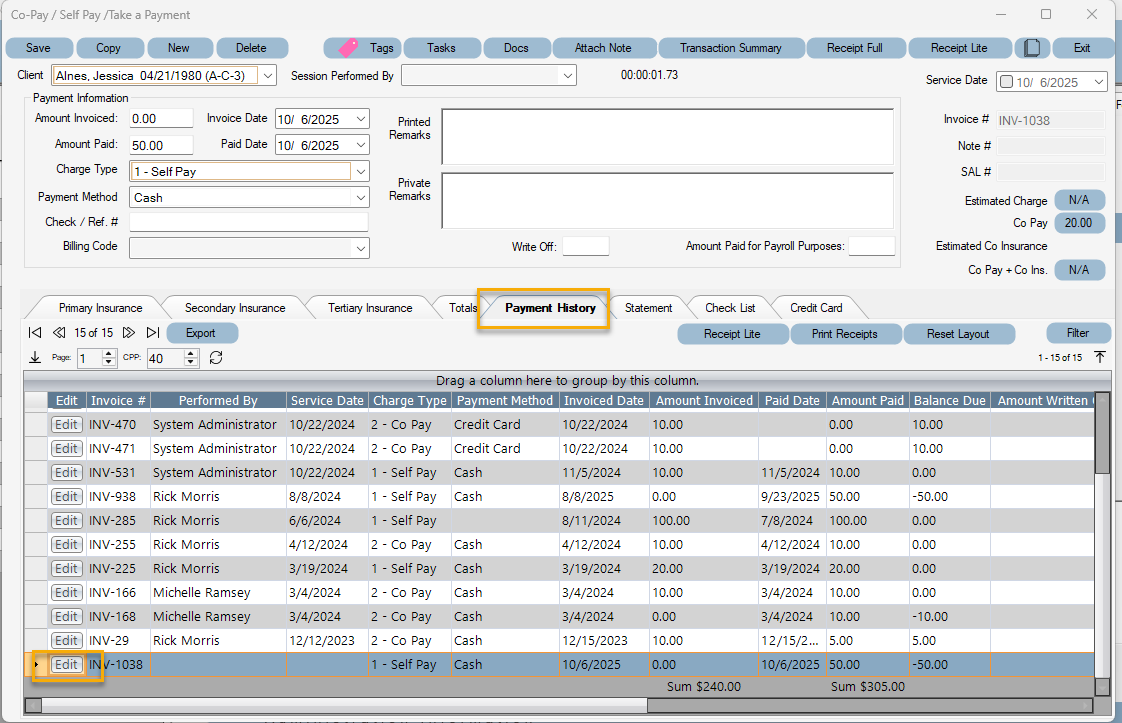Screen dimensions: 1122x723
Task: Select the Payment History tab
Action: pyautogui.click(x=544, y=308)
